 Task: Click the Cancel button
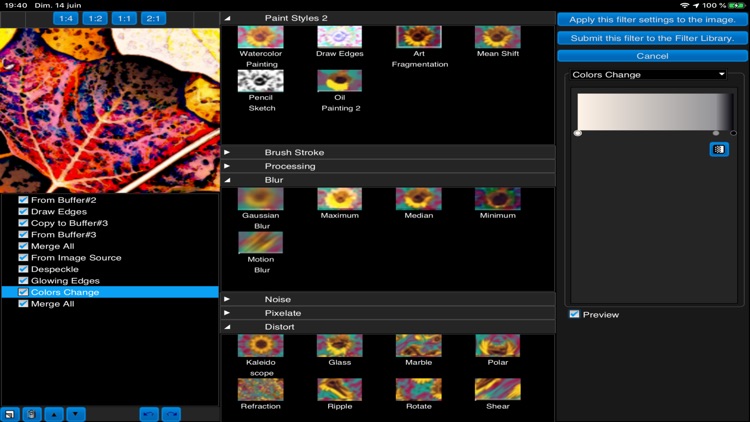[x=652, y=56]
